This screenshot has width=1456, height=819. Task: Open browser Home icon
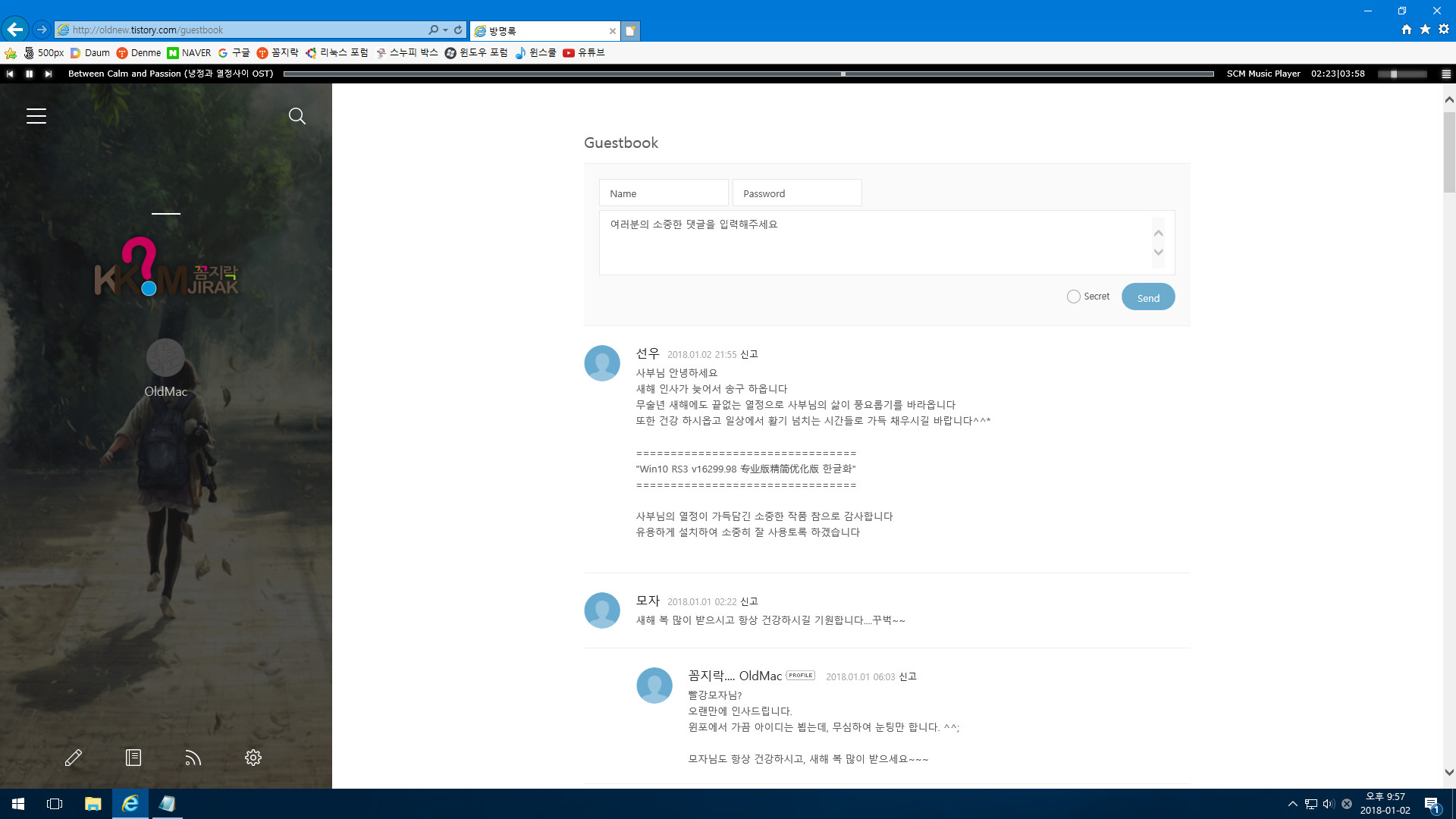pyautogui.click(x=1407, y=30)
